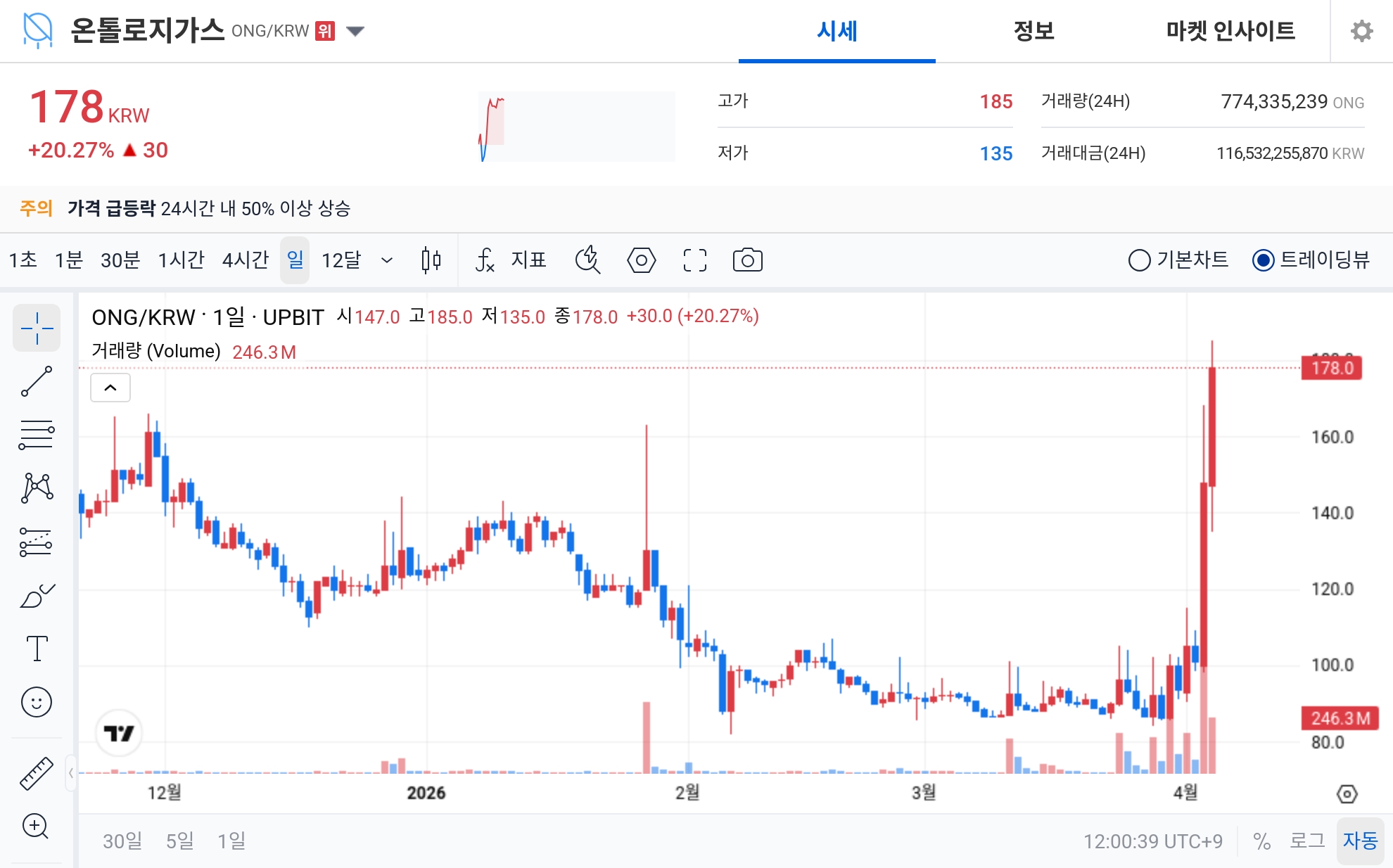Open the ONG/KRW pair selector dropdown
1393x868 pixels.
(356, 31)
